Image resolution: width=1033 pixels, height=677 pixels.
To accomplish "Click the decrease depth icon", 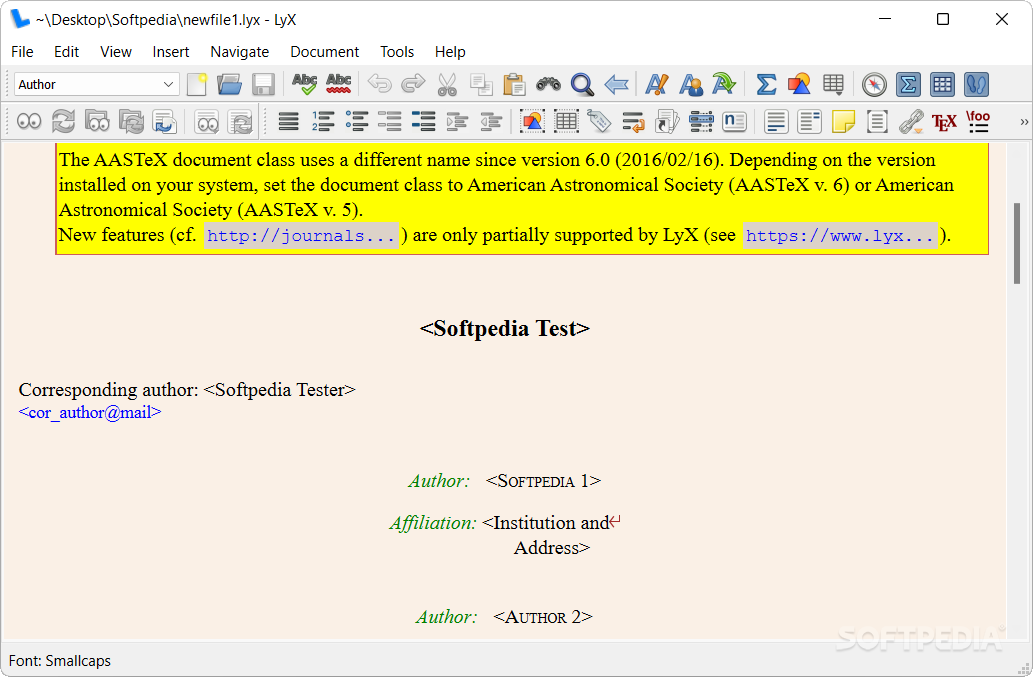I will (491, 122).
